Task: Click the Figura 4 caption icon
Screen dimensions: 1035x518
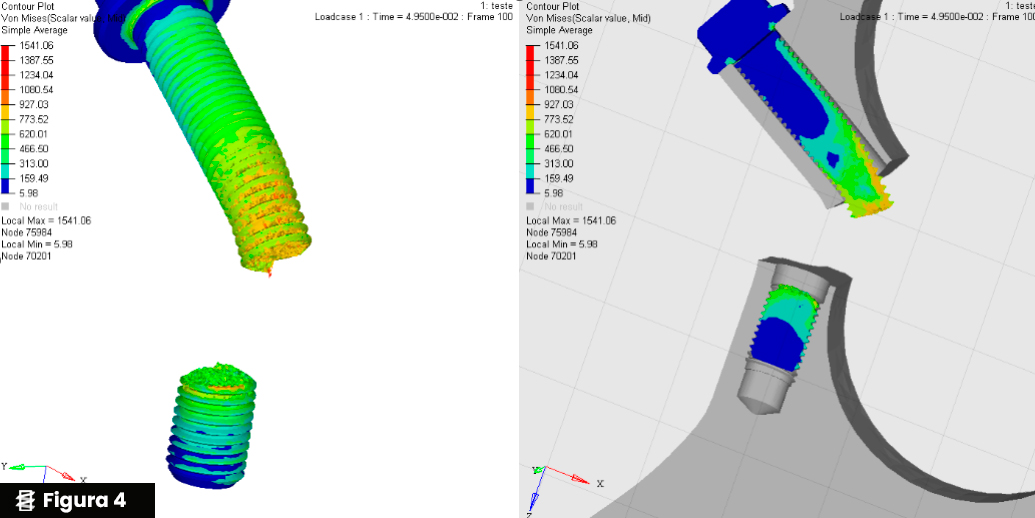Action: [26, 500]
